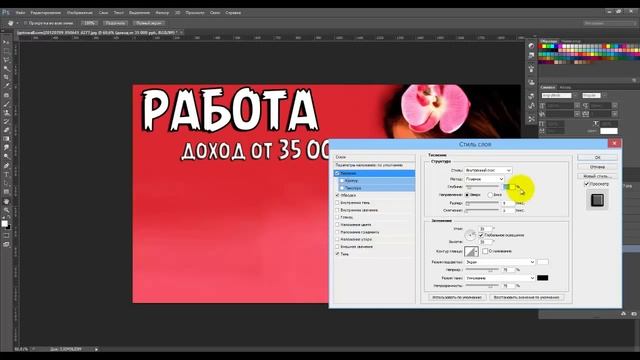This screenshot has height=360, width=640.
Task: Enable the Внутренняя тень checkbox
Action: pos(337,203)
